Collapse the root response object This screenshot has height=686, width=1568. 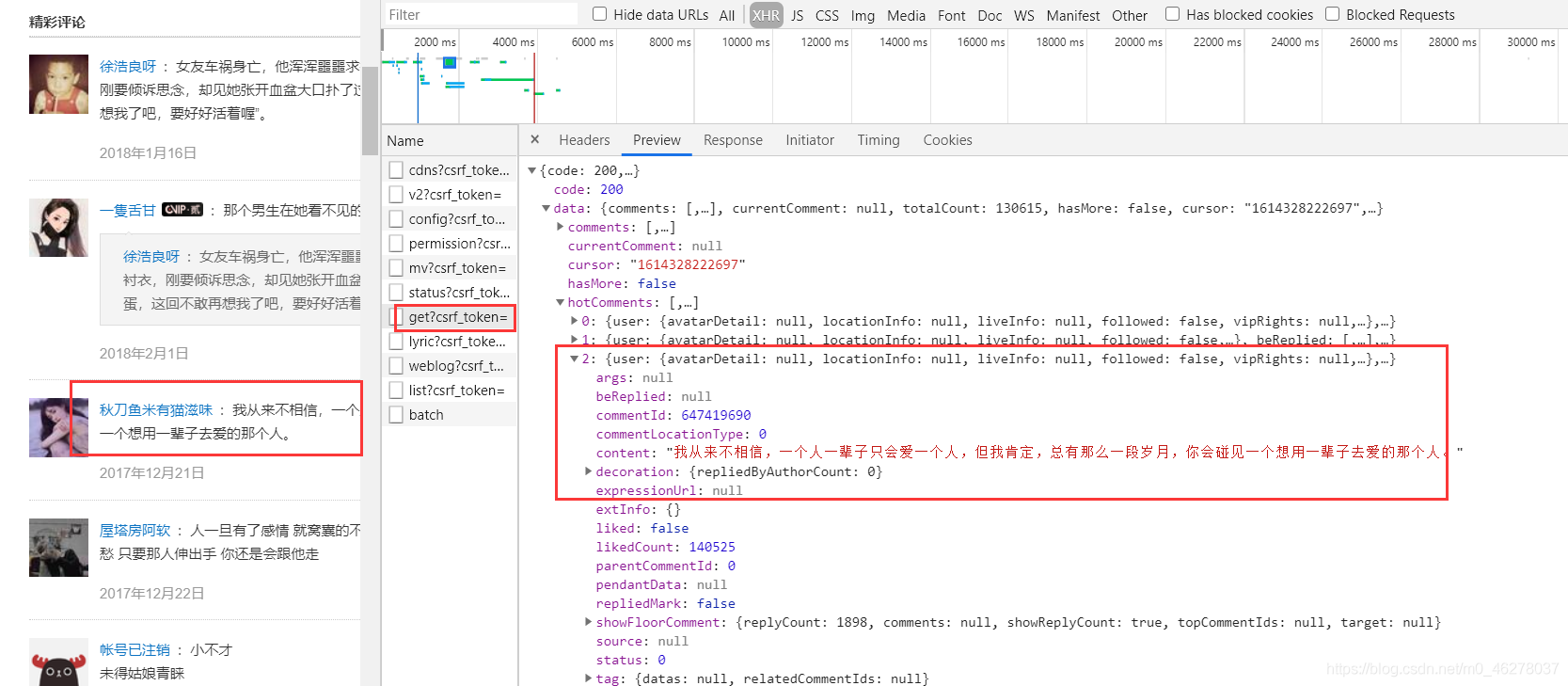532,170
